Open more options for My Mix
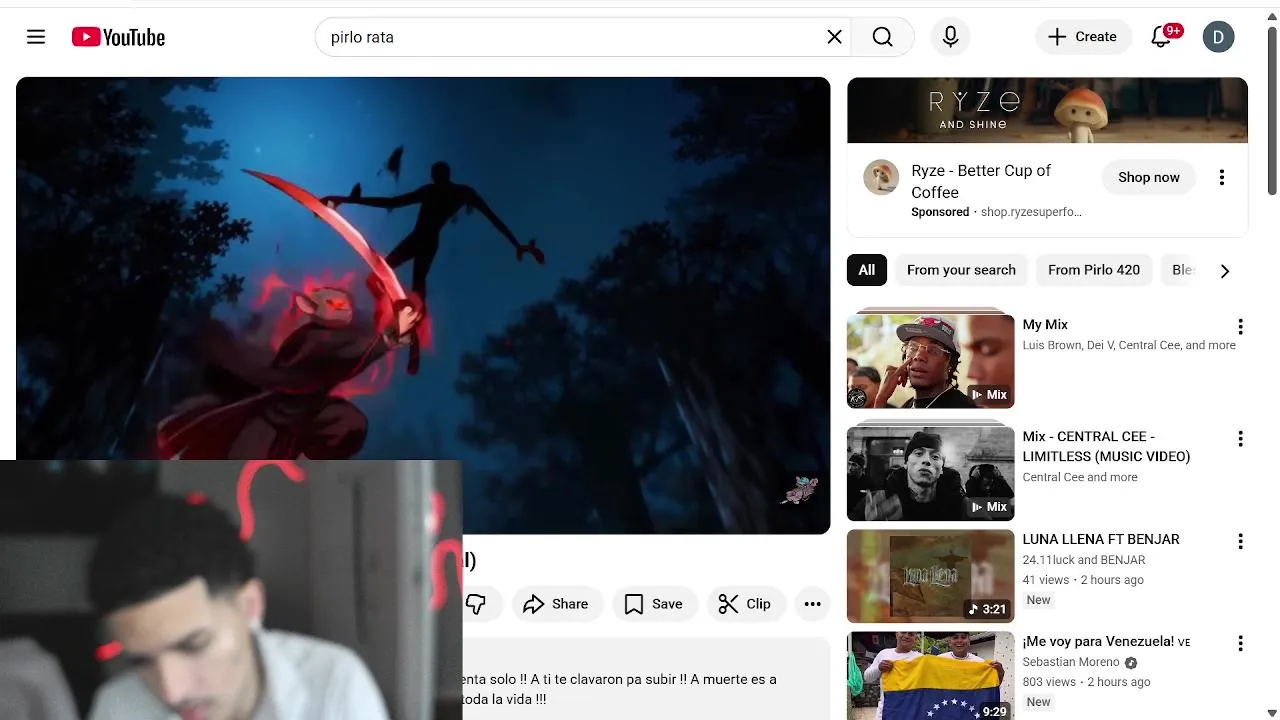 coord(1240,327)
